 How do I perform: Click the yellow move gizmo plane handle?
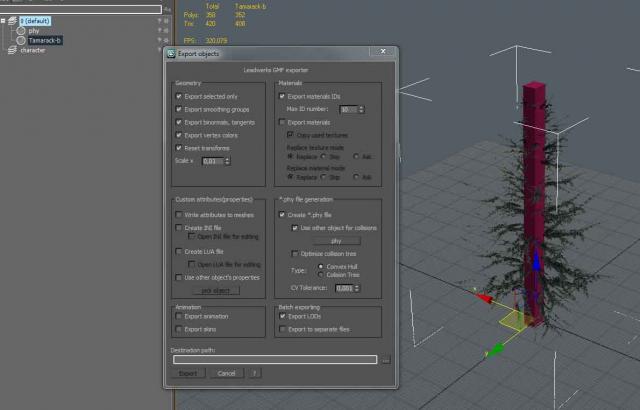512,321
